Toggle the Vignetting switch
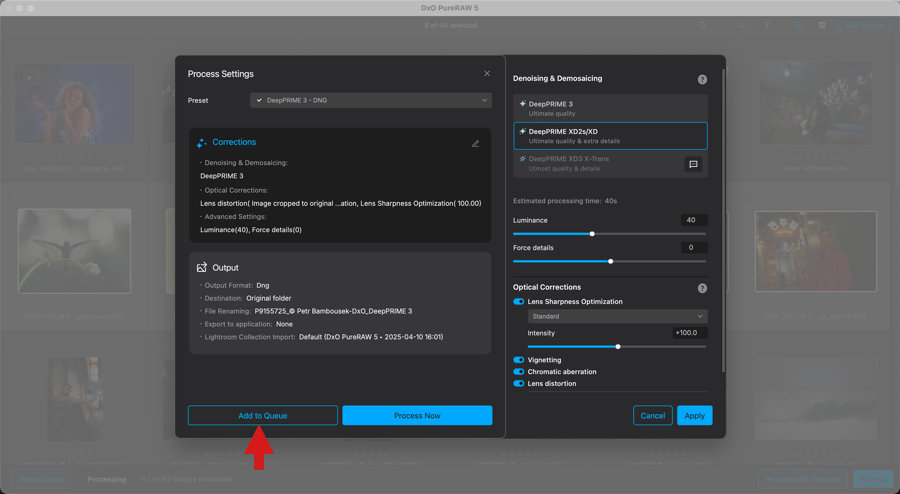Viewport: 900px width, 494px height. pyautogui.click(x=518, y=360)
